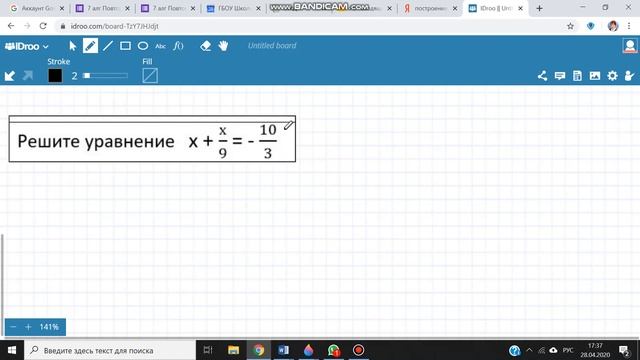This screenshot has width=640, height=360.
Task: Click the address bar URL
Action: (x=114, y=26)
